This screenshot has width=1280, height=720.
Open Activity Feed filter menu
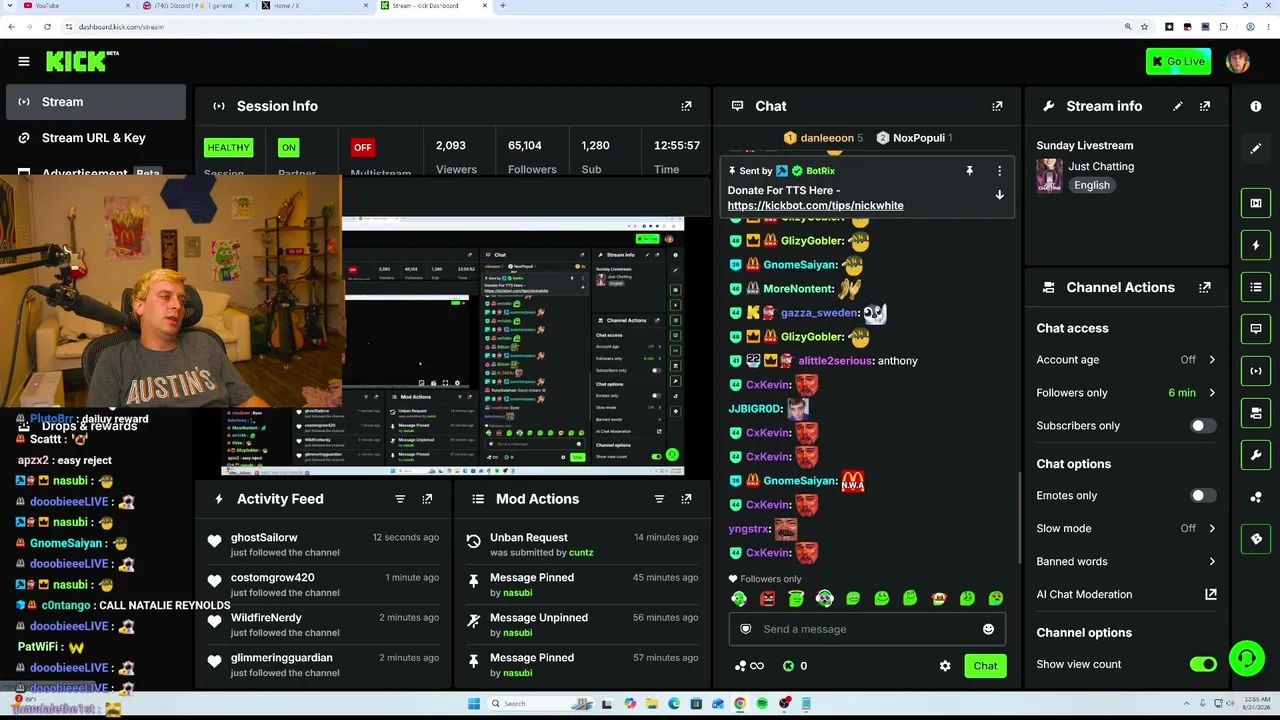coord(400,499)
